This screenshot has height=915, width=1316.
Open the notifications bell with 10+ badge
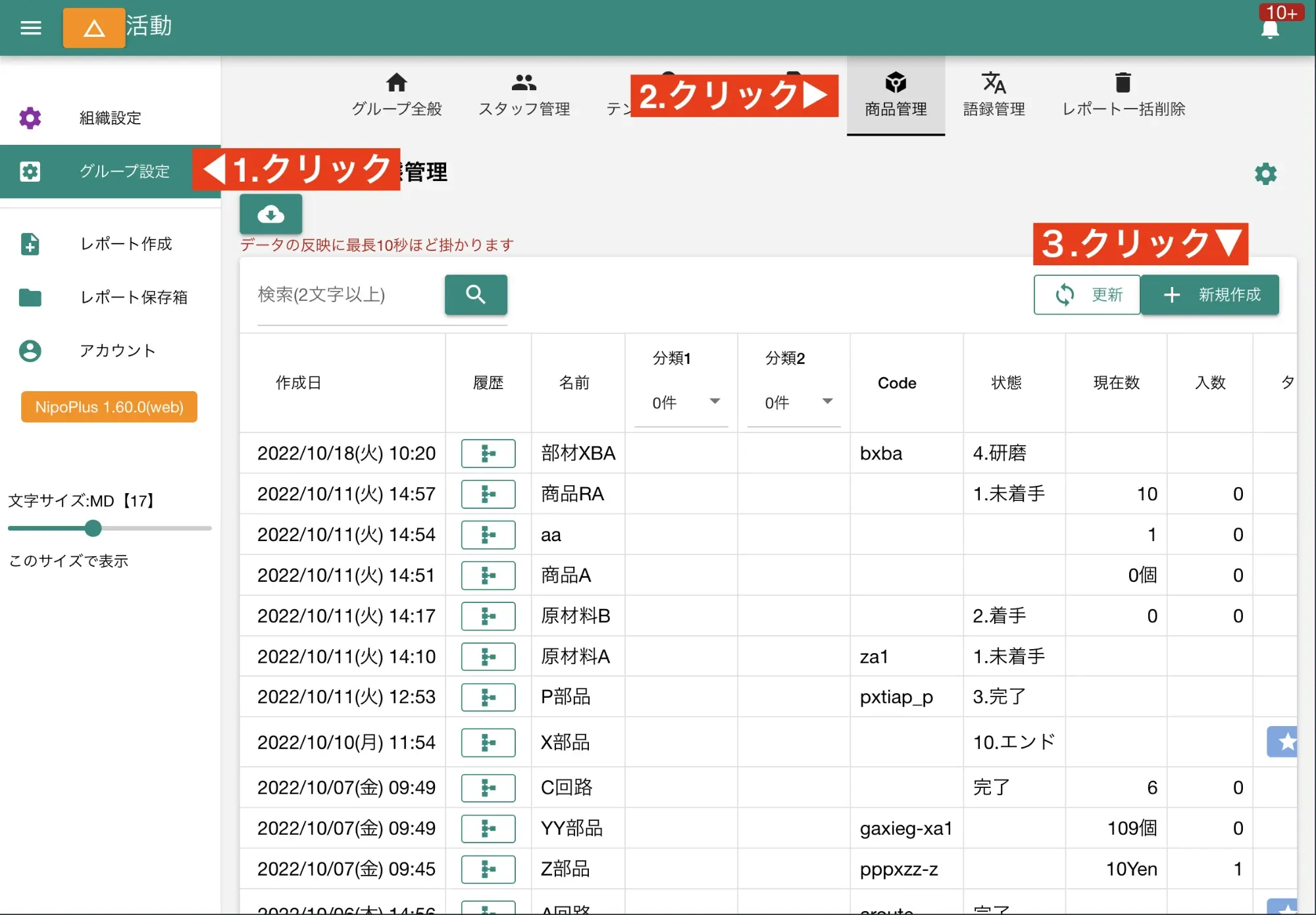click(x=1271, y=30)
